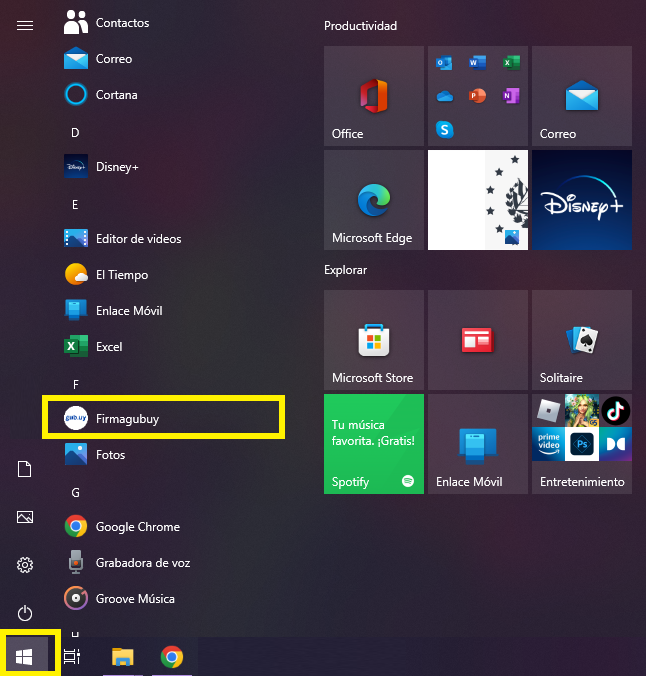Open OneDrive in the Office apps tile

point(444,96)
